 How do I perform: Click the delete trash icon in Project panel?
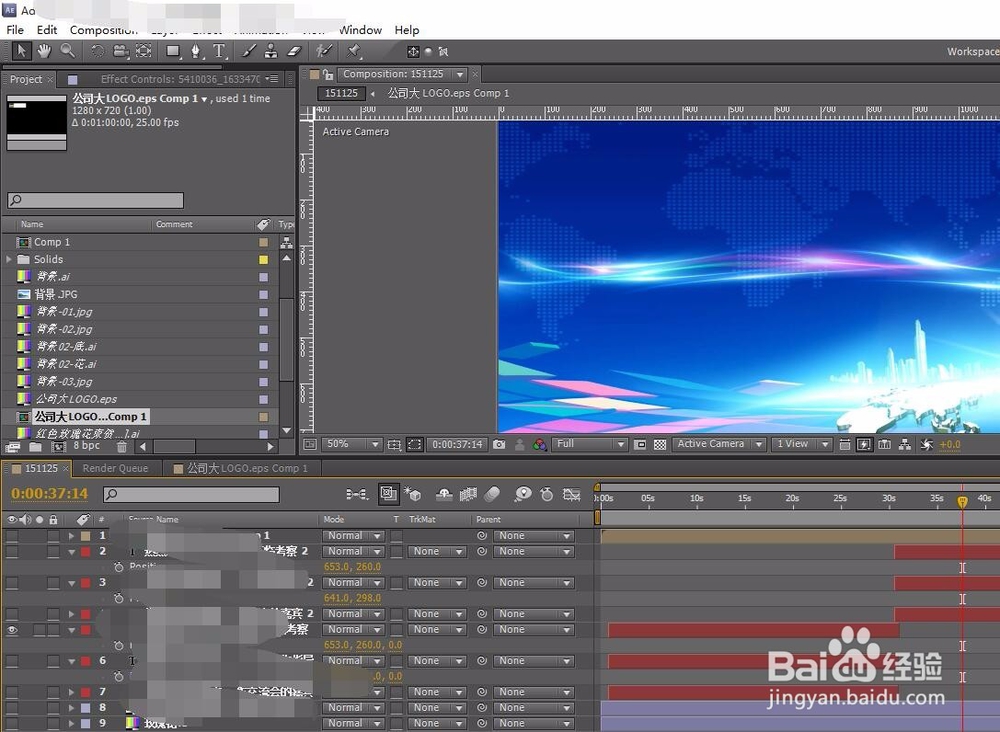121,447
